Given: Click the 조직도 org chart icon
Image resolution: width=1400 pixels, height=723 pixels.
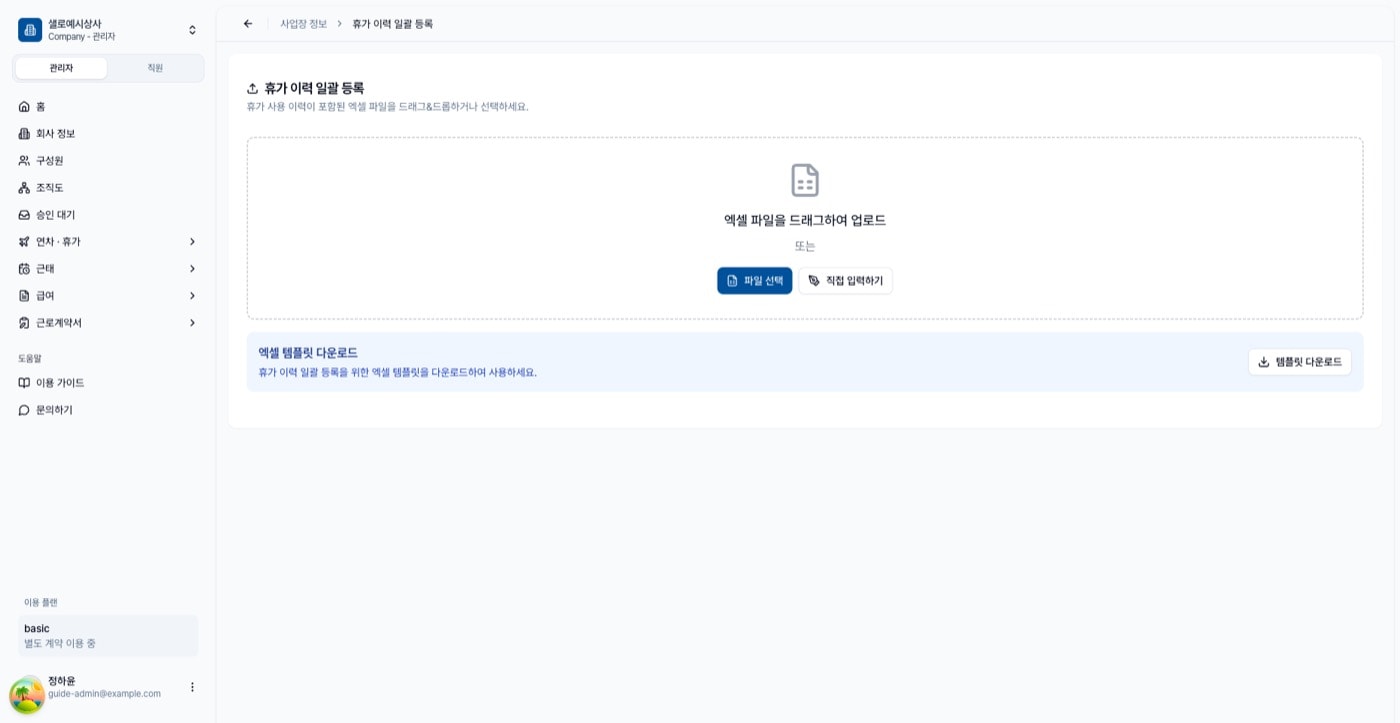Looking at the screenshot, I should tap(24, 187).
